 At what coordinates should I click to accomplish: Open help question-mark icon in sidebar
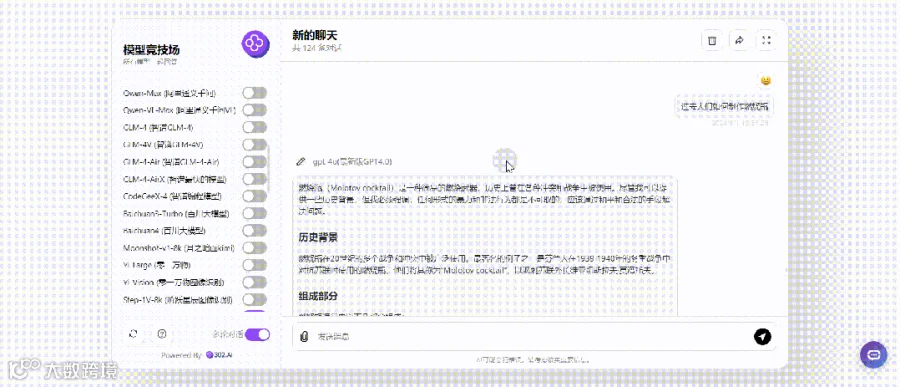click(x=162, y=334)
